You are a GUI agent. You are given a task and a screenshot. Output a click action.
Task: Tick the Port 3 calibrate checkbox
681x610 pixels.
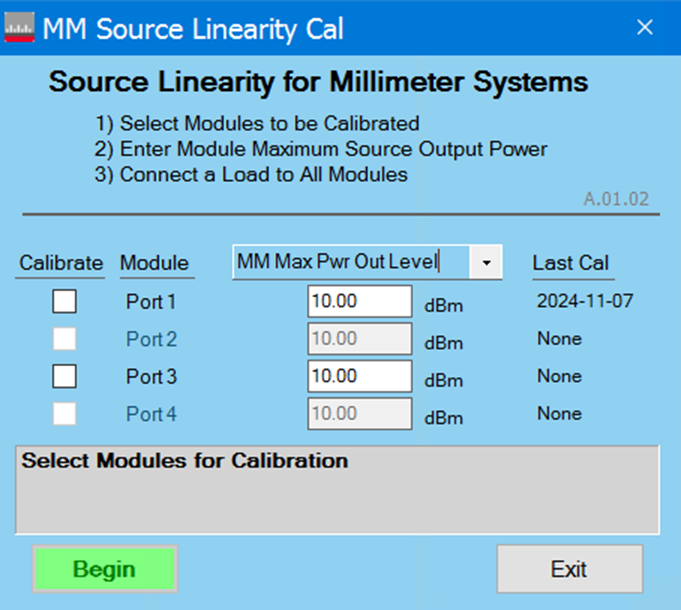point(64,376)
